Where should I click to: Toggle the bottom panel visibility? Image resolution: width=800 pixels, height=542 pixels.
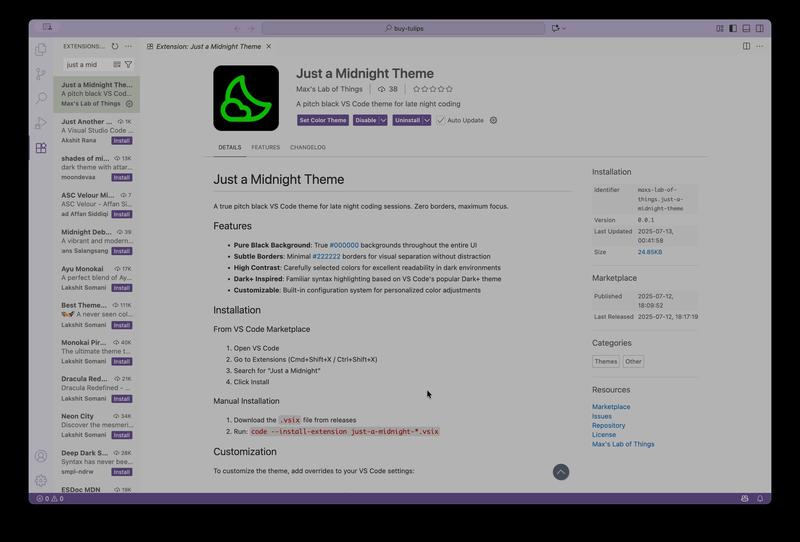(746, 29)
